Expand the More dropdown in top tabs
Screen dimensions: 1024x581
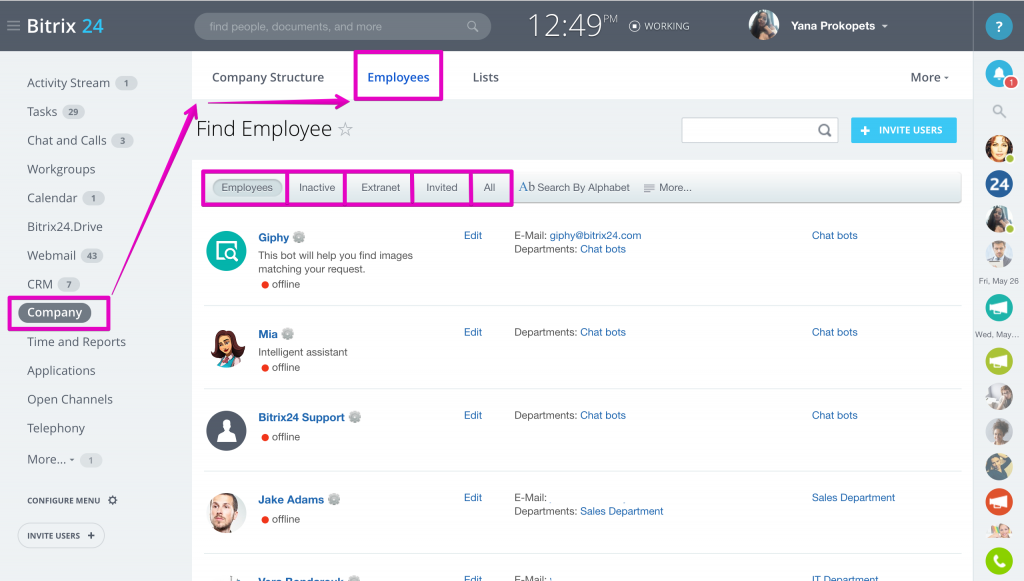click(929, 77)
